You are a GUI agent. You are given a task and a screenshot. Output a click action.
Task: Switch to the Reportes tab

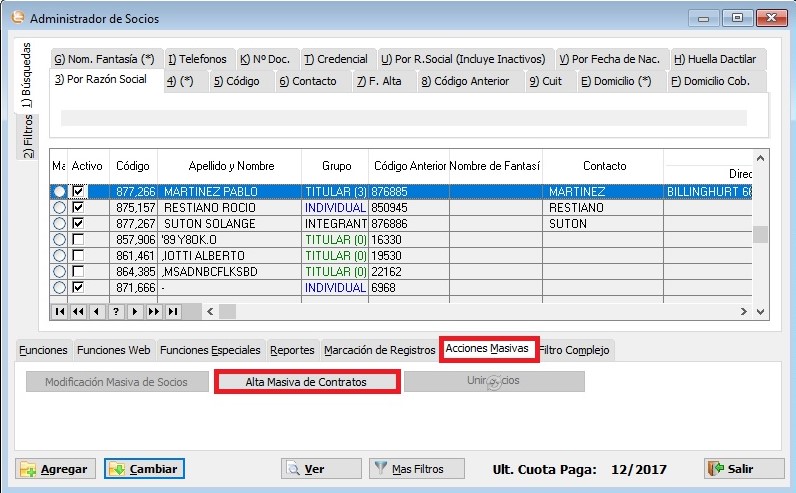292,350
